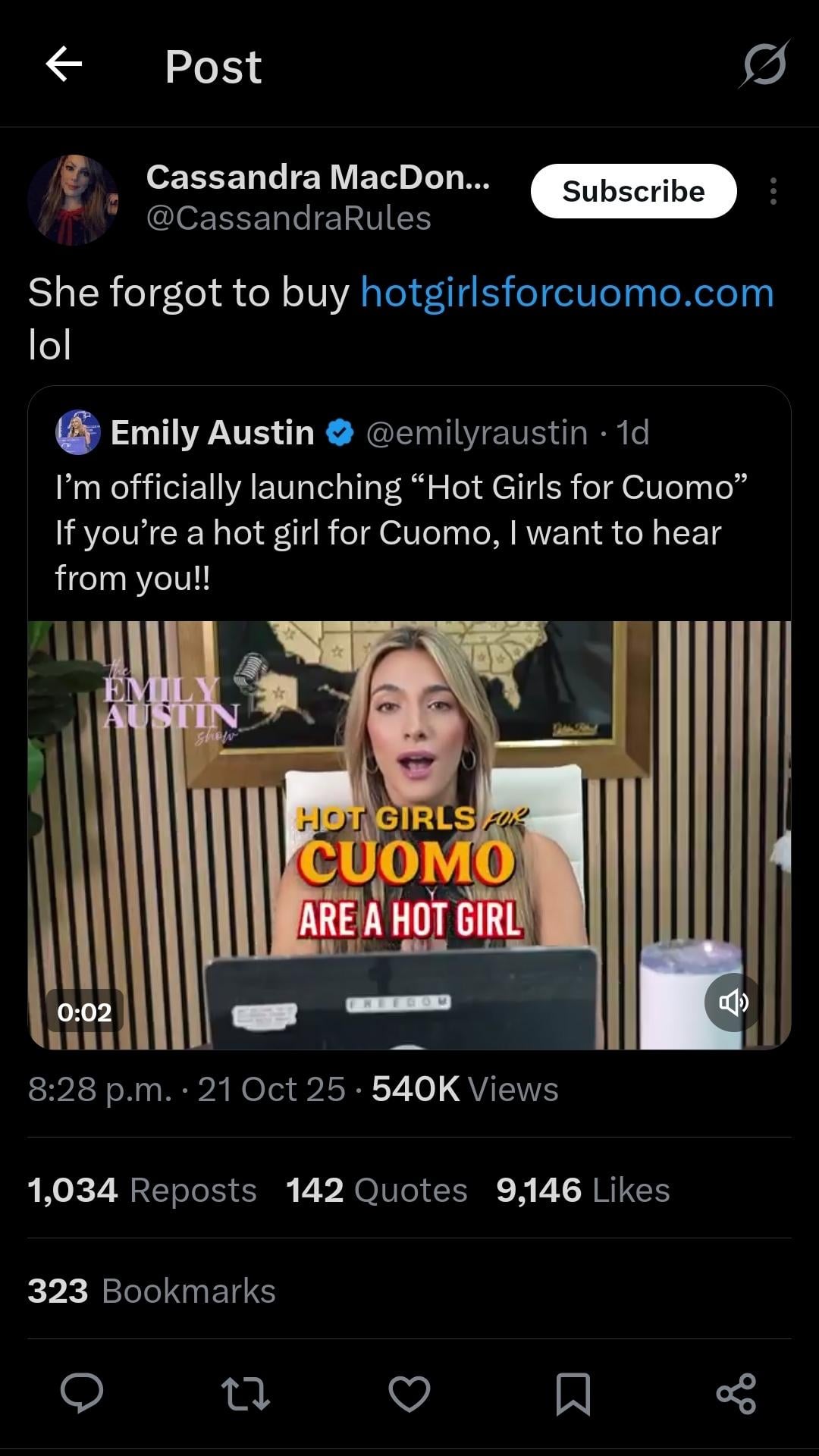Viewport: 819px width, 1456px height.
Task: Open Cassandra MacDonald's profile picture
Action: 73,199
